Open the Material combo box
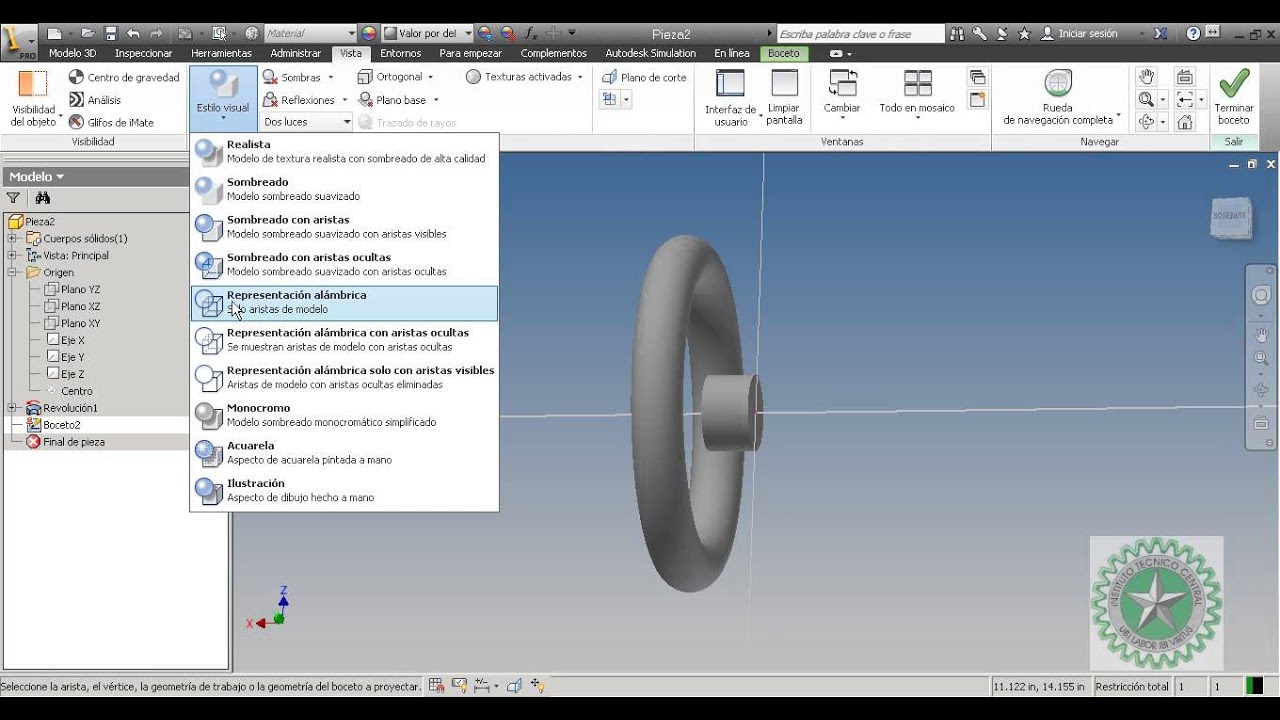 (310, 33)
